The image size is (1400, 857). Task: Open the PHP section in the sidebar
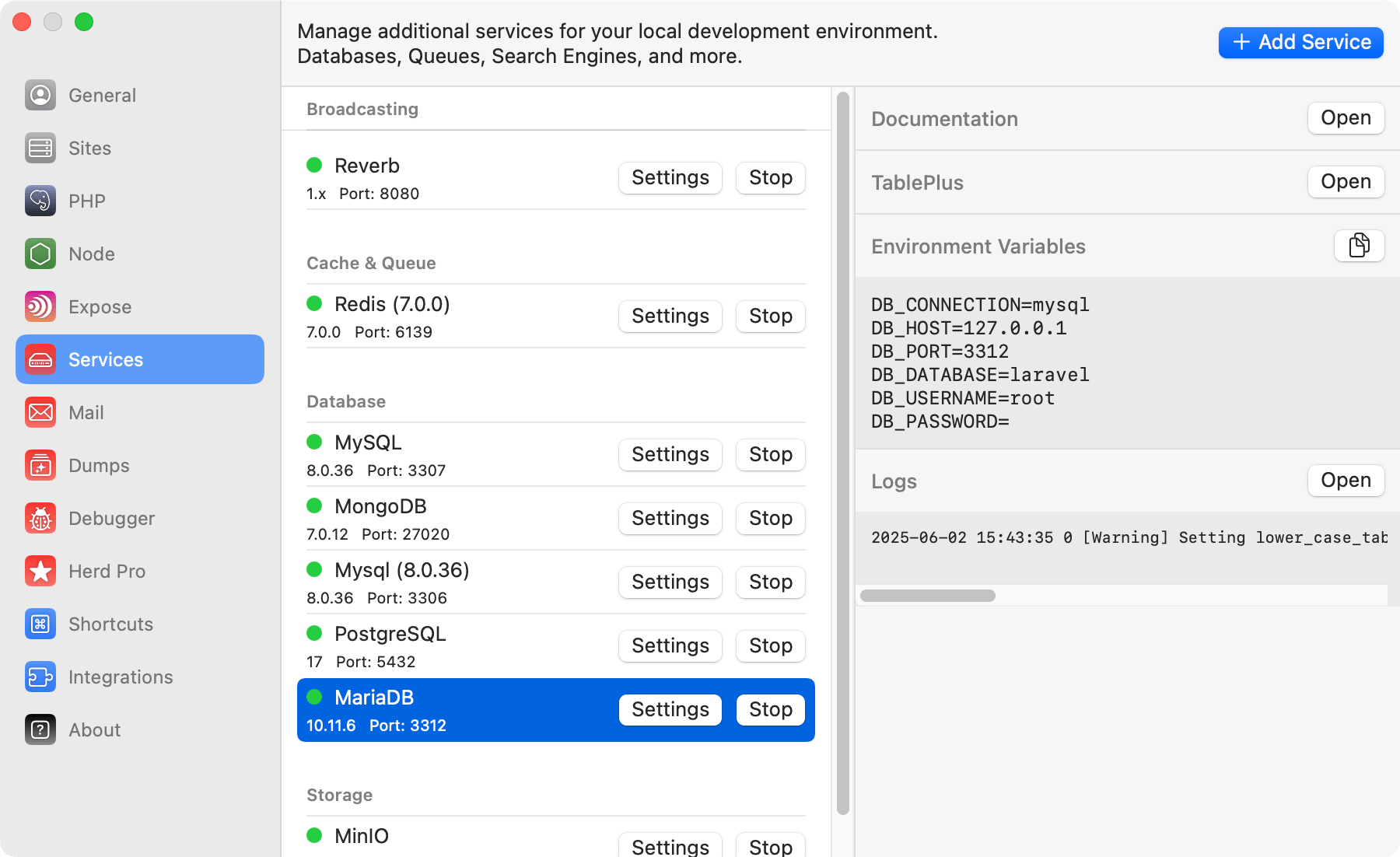(x=86, y=201)
